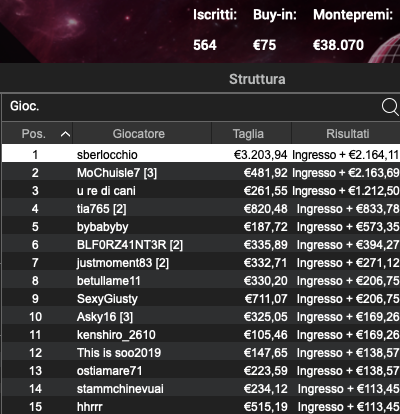This screenshot has height=414, width=400.
Task: Click the Gioc. search field
Action: 190,107
